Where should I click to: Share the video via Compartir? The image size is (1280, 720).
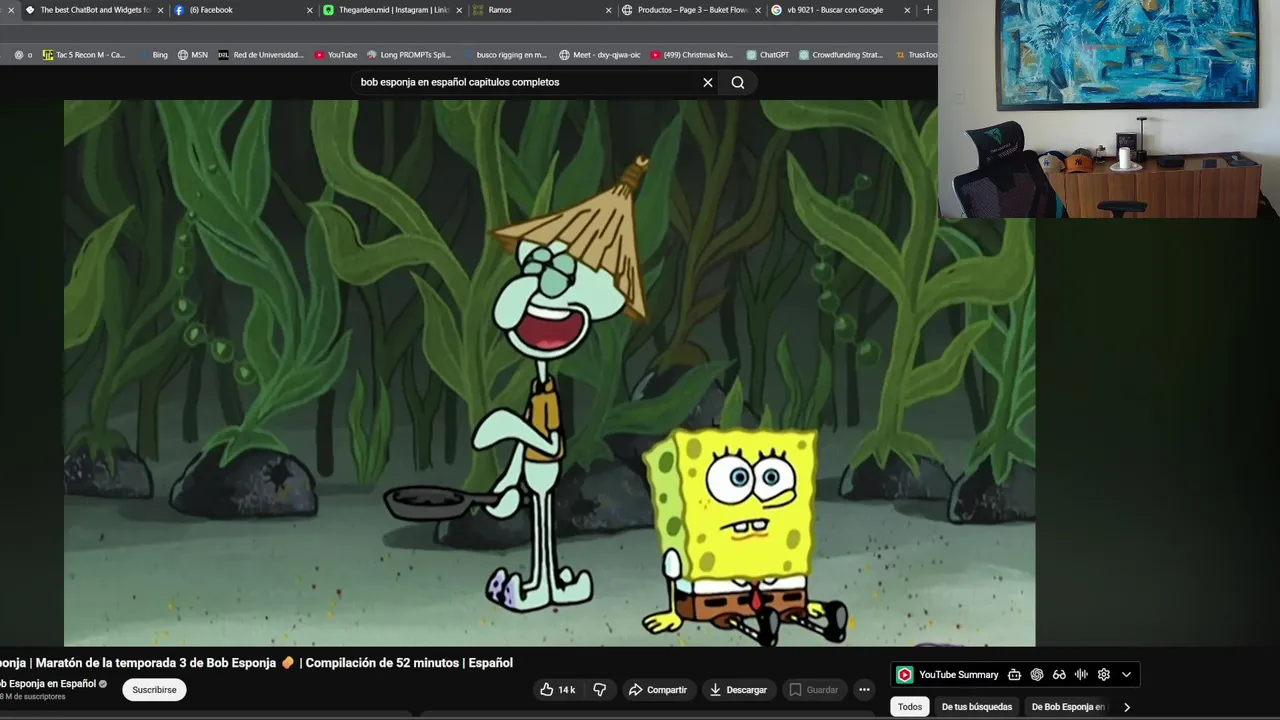coord(657,690)
